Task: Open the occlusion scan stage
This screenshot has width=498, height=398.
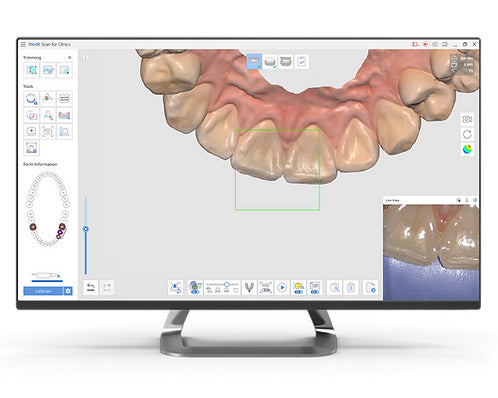Action: [286, 62]
